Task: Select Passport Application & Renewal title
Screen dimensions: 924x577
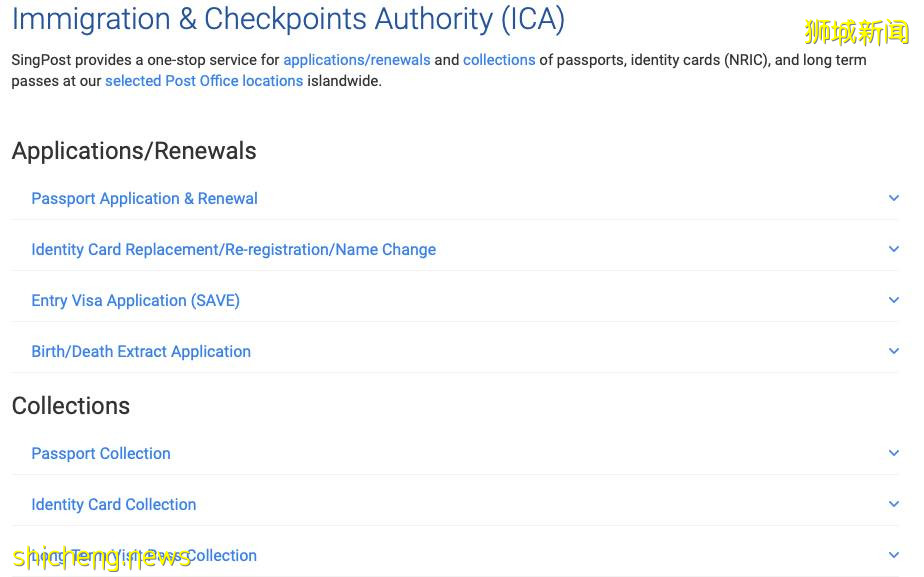Action: [x=144, y=198]
